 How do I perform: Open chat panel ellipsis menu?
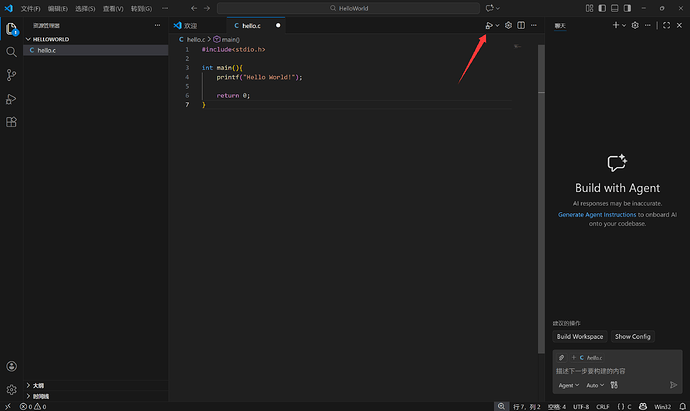(x=648, y=26)
